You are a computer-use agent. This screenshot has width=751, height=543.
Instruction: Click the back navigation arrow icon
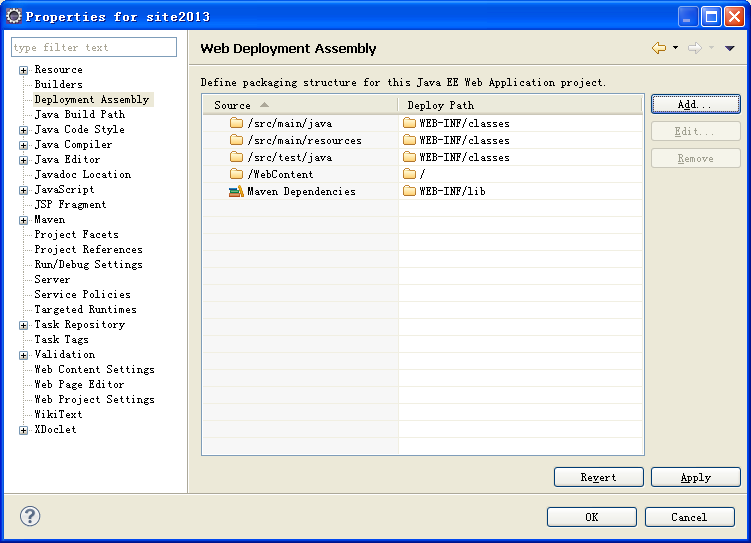tap(659, 48)
